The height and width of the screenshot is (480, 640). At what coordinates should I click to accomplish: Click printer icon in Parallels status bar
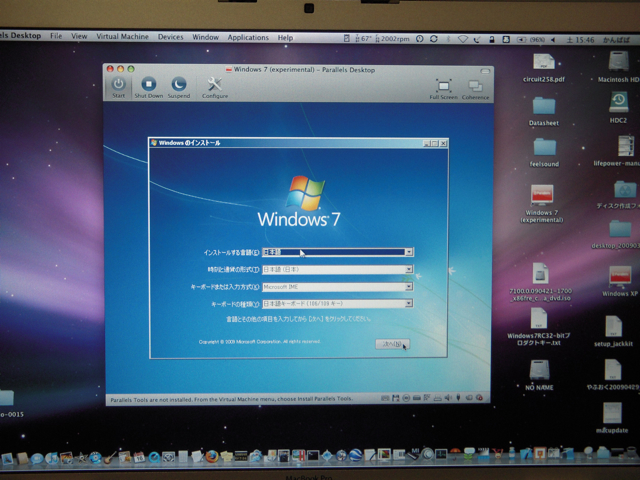pos(437,398)
